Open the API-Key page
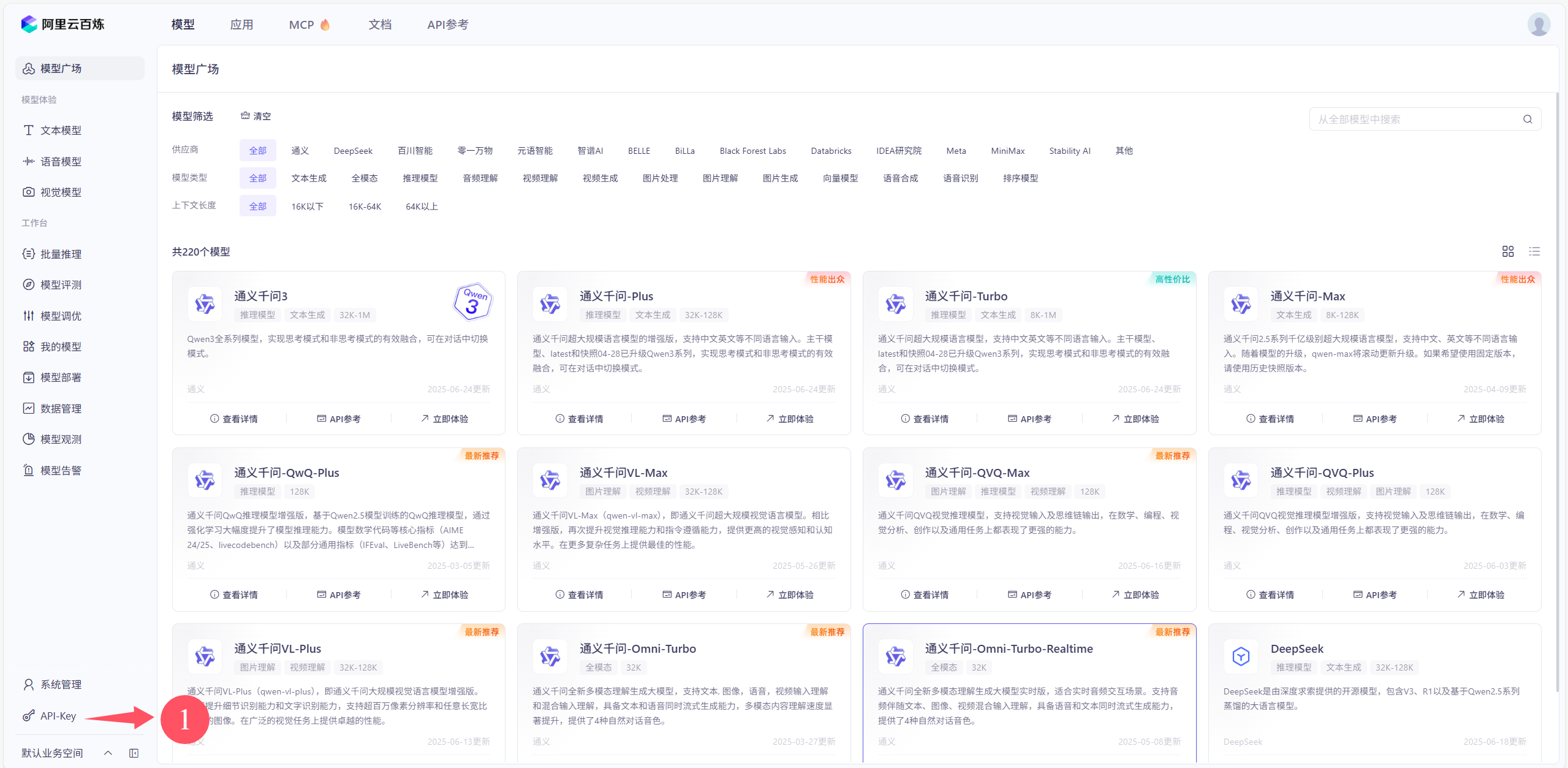Viewport: 1568px width, 768px height. [x=58, y=716]
